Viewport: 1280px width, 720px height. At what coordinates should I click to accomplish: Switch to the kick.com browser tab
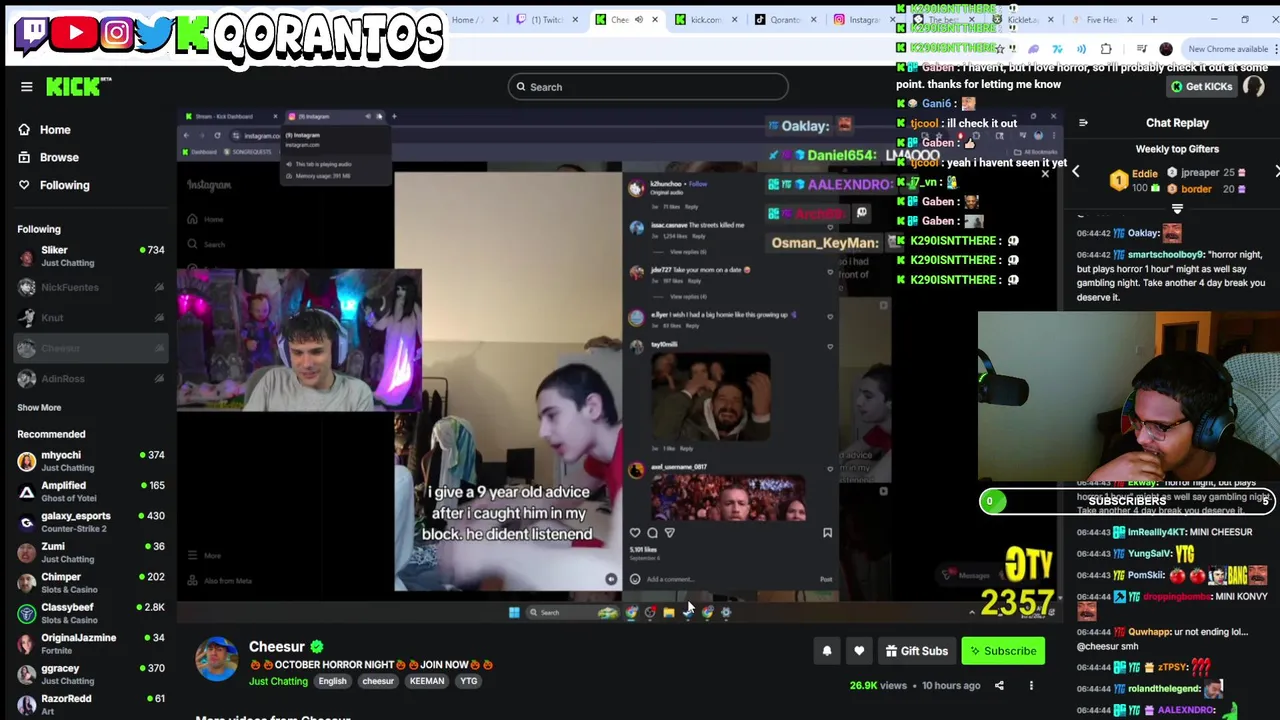coord(705,19)
